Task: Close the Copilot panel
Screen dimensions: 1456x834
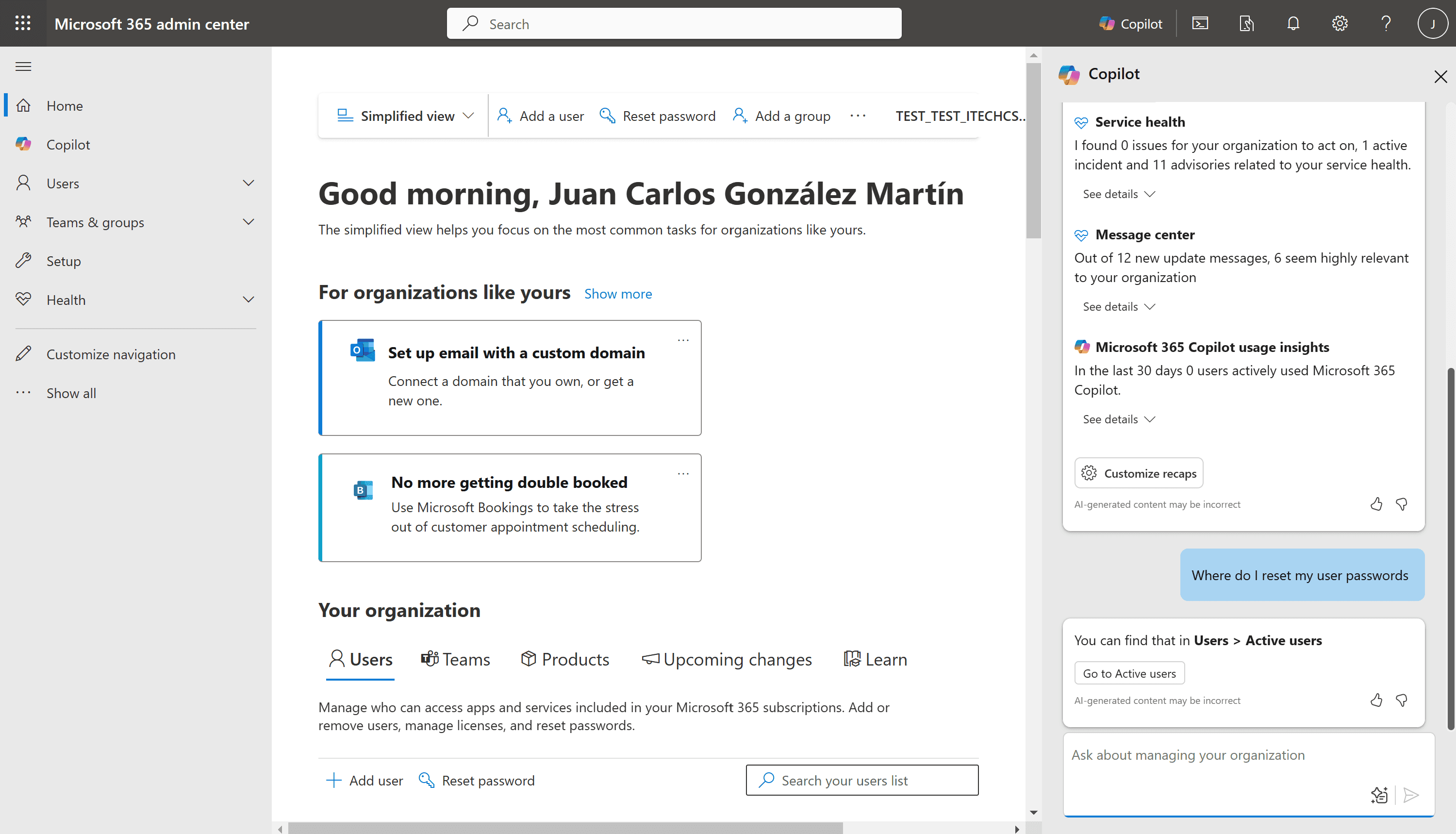Action: [1440, 77]
